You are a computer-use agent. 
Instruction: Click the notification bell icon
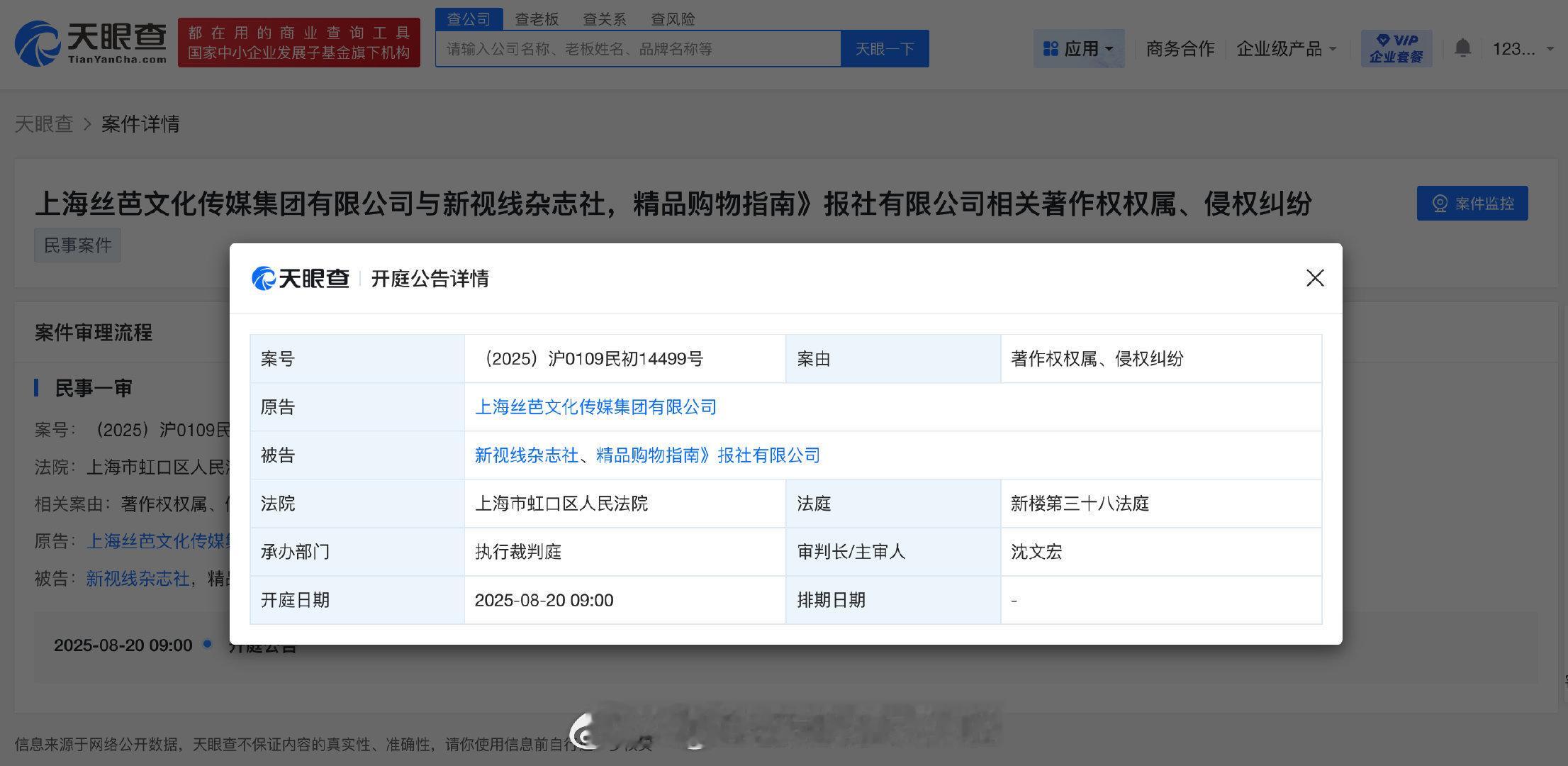point(1462,48)
